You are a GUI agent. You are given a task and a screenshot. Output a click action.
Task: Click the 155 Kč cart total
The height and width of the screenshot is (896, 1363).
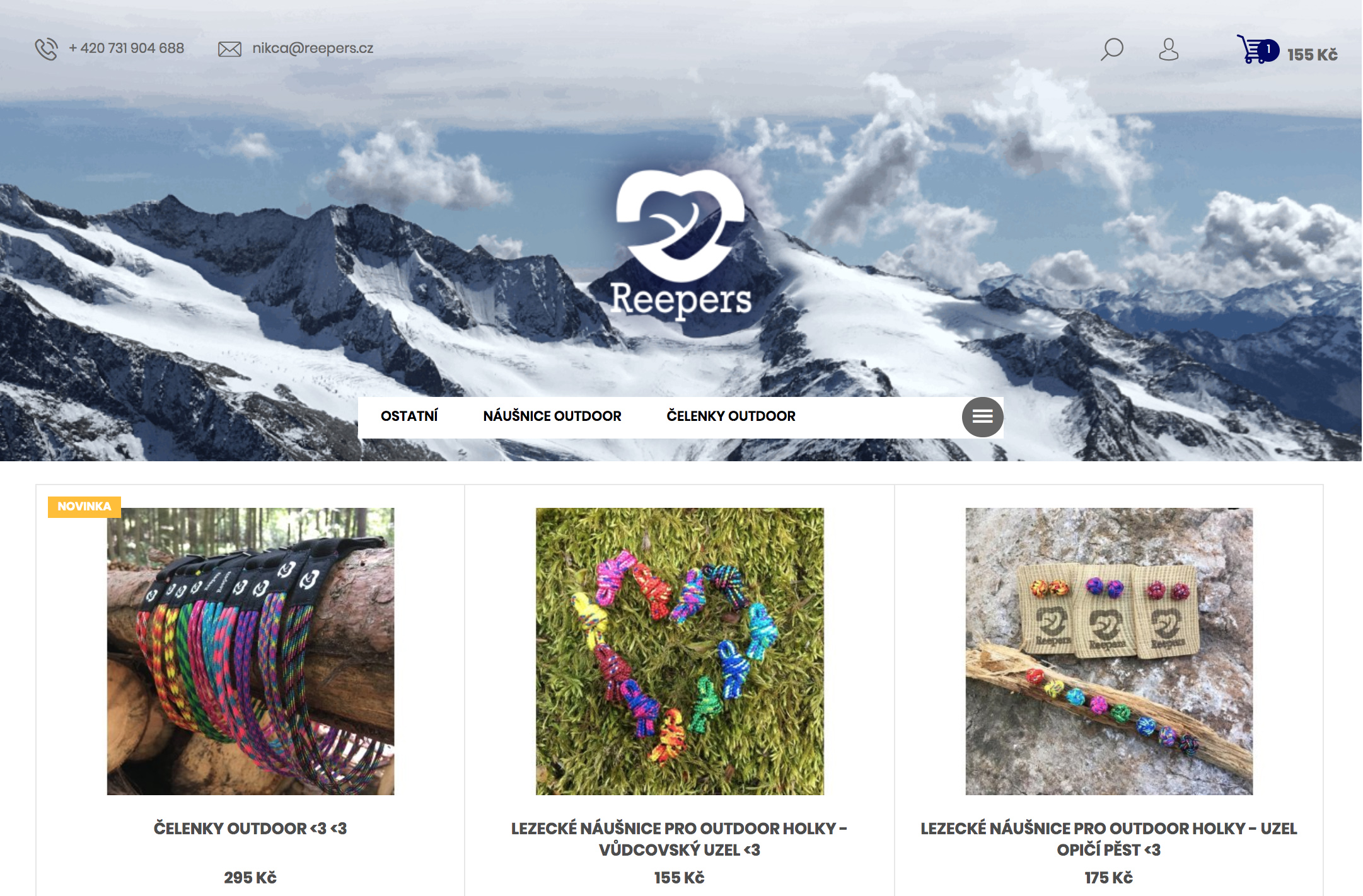[1312, 55]
